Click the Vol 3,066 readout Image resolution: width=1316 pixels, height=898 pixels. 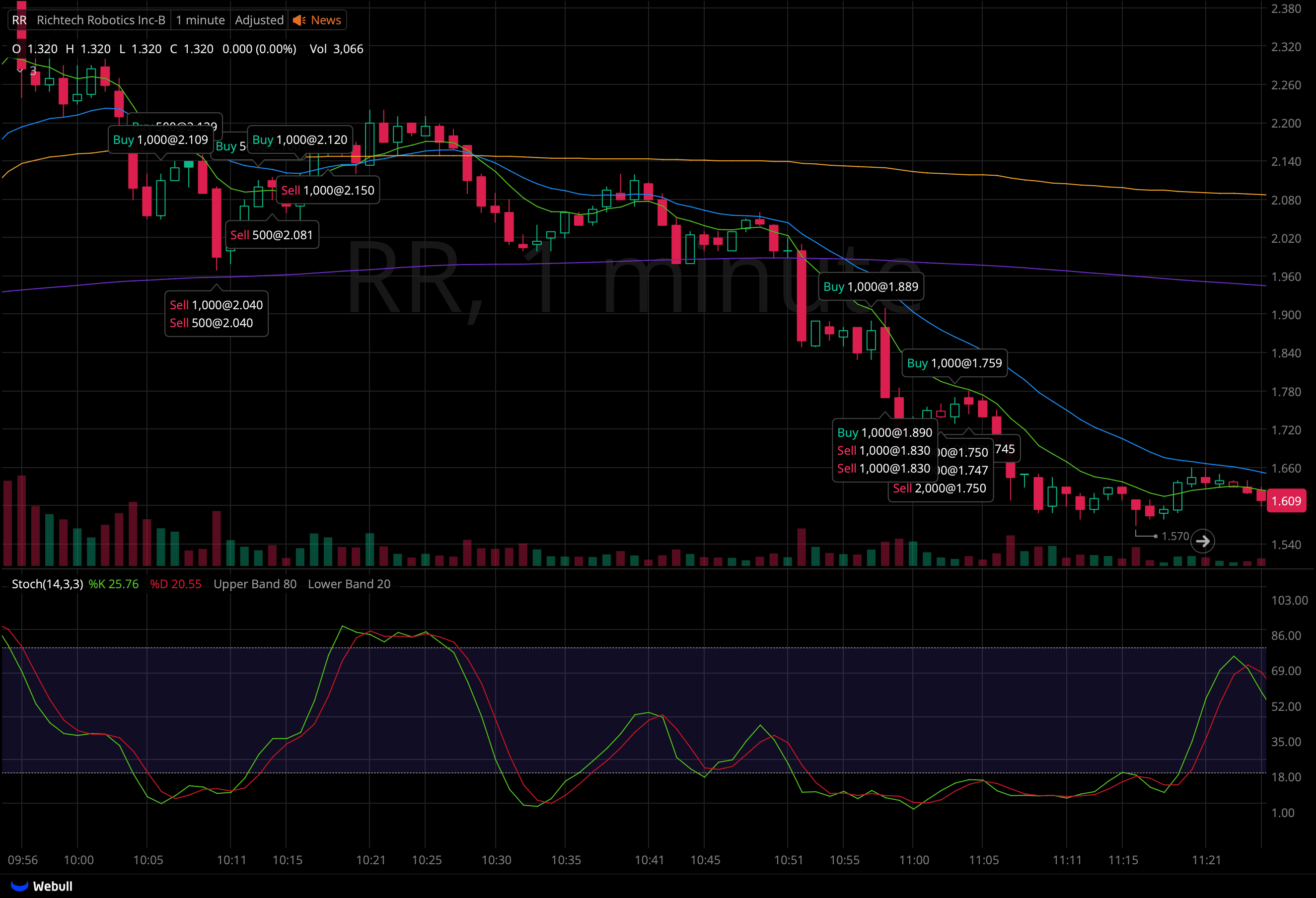pos(336,49)
